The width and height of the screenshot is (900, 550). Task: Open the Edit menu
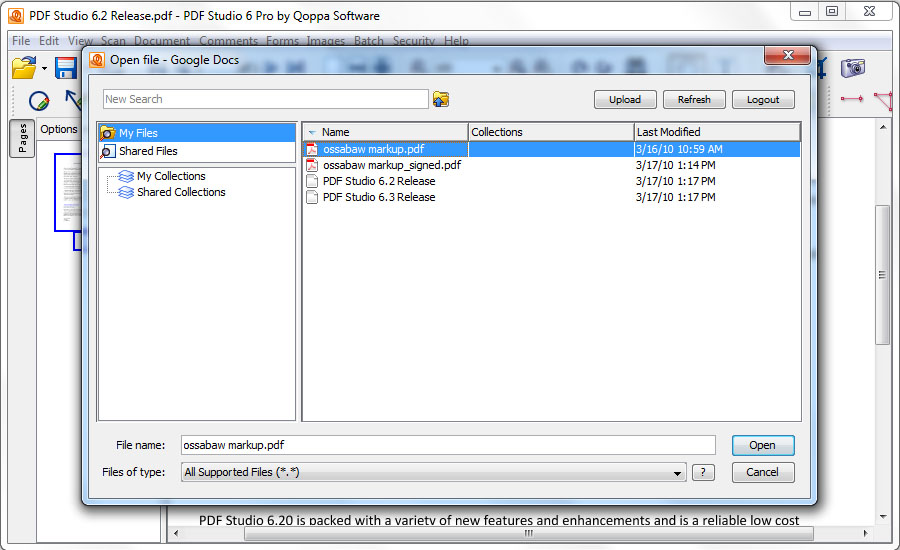pyautogui.click(x=49, y=41)
